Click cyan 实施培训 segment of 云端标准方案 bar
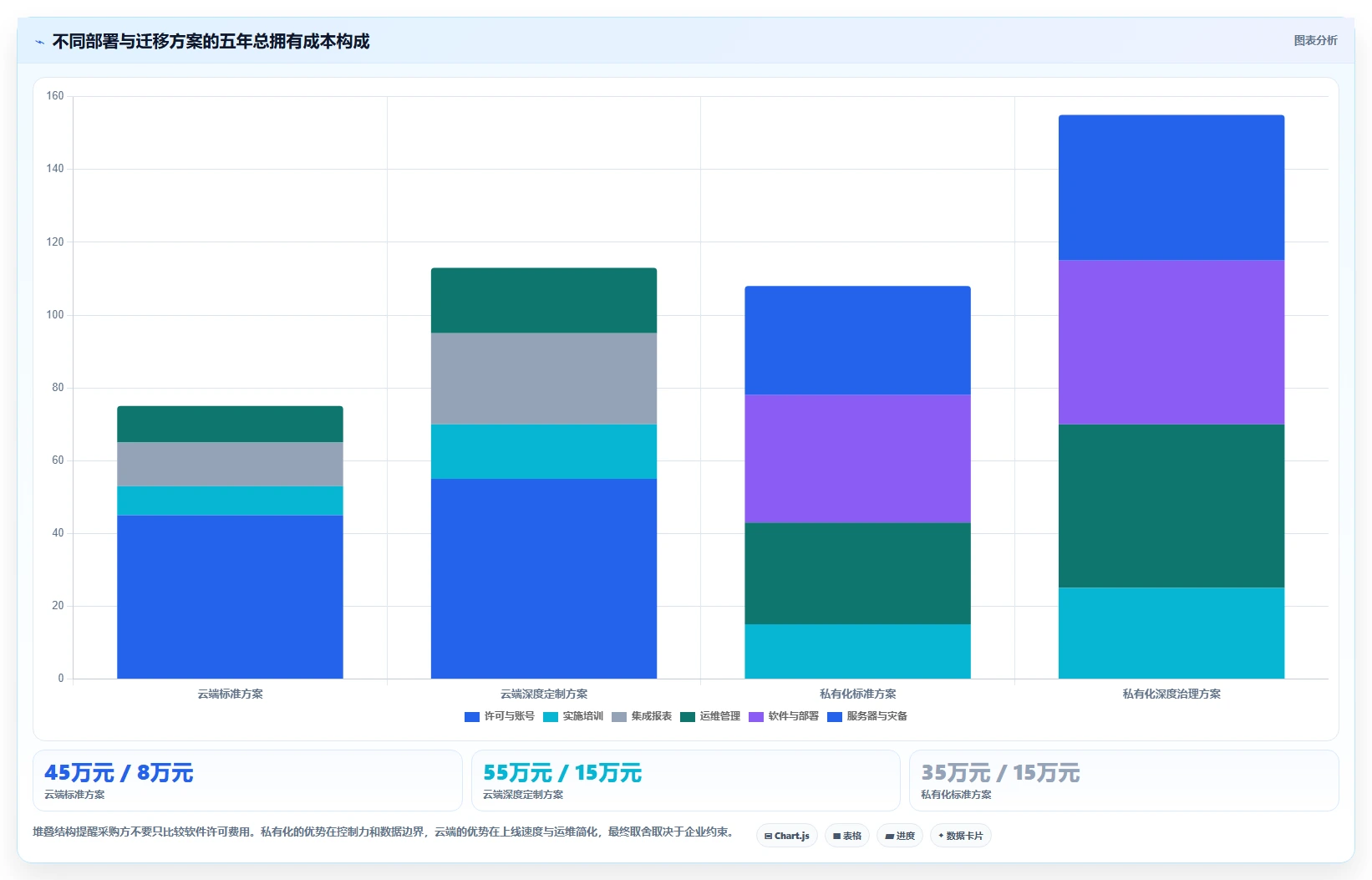 coord(230,501)
